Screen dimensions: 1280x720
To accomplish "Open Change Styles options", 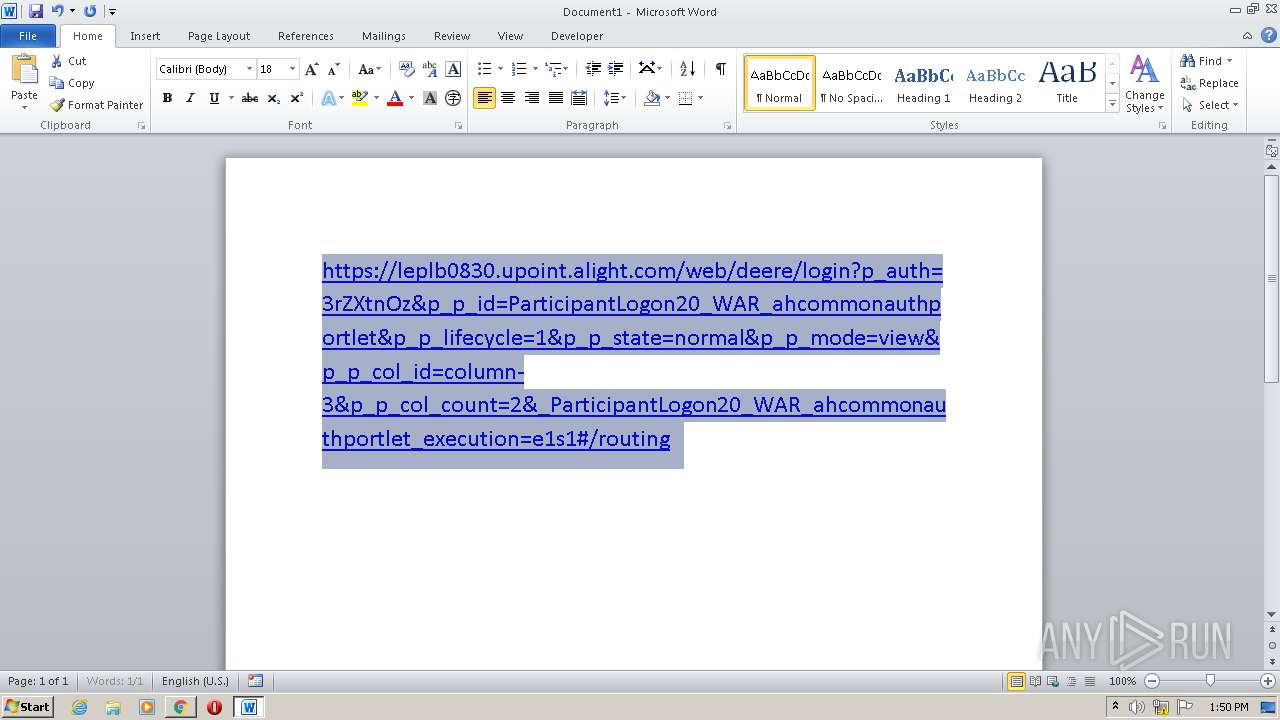I will click(1144, 84).
